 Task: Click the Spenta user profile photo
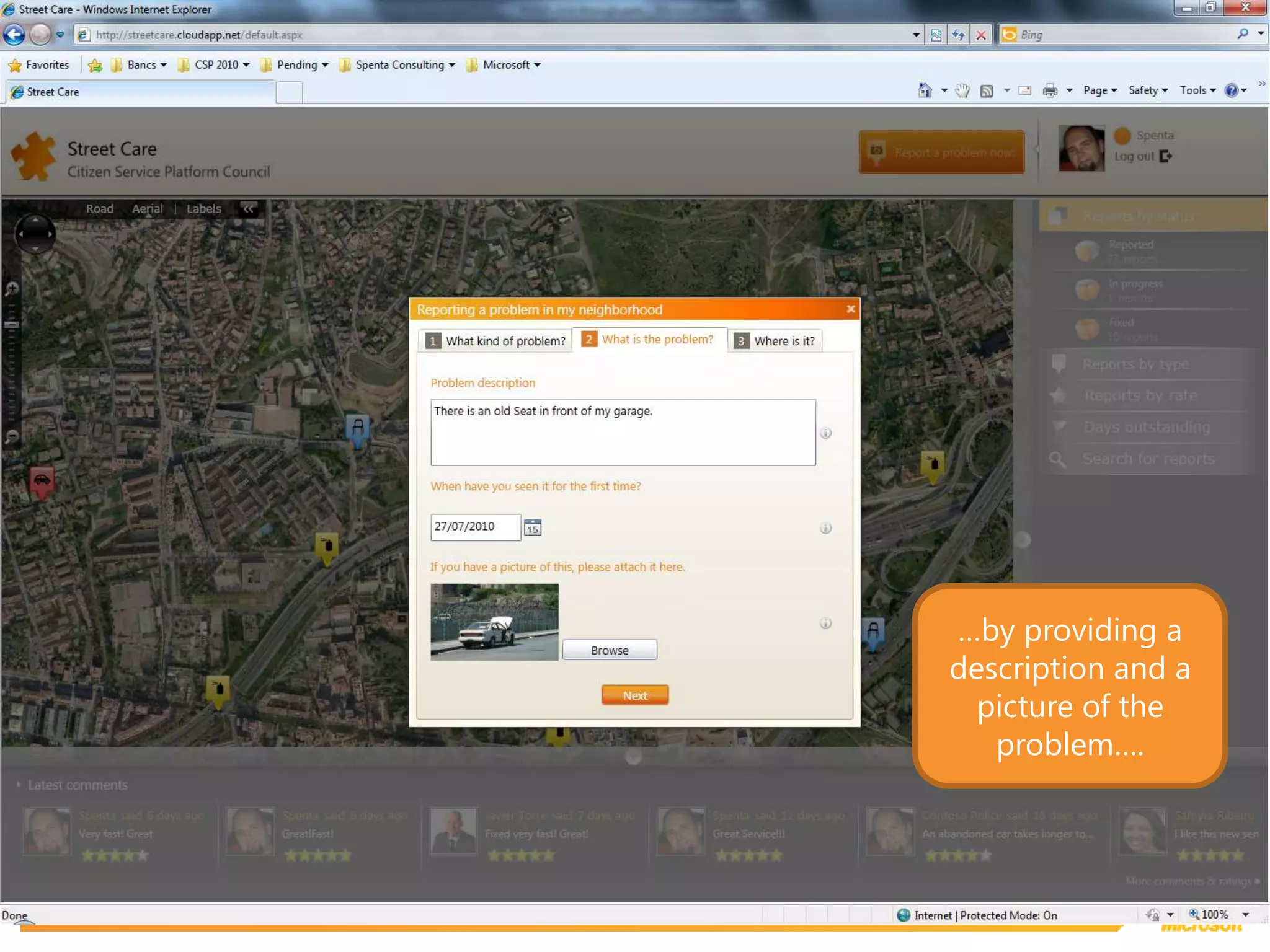point(1082,149)
